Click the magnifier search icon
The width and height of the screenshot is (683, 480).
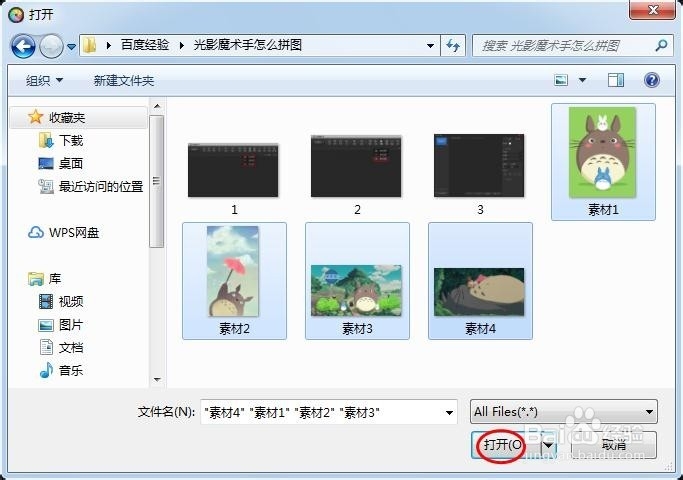662,45
